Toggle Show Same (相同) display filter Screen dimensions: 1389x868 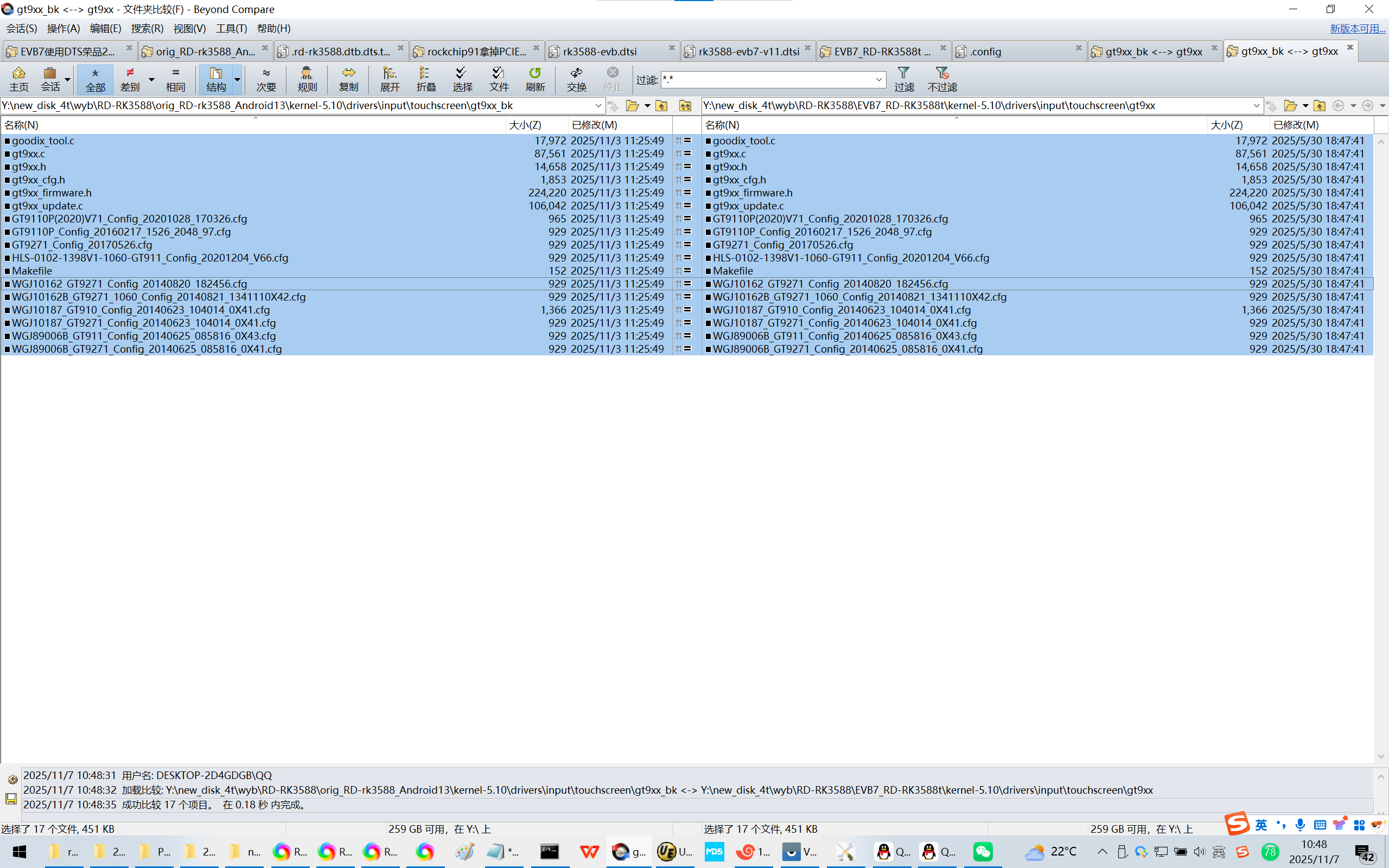[176, 79]
